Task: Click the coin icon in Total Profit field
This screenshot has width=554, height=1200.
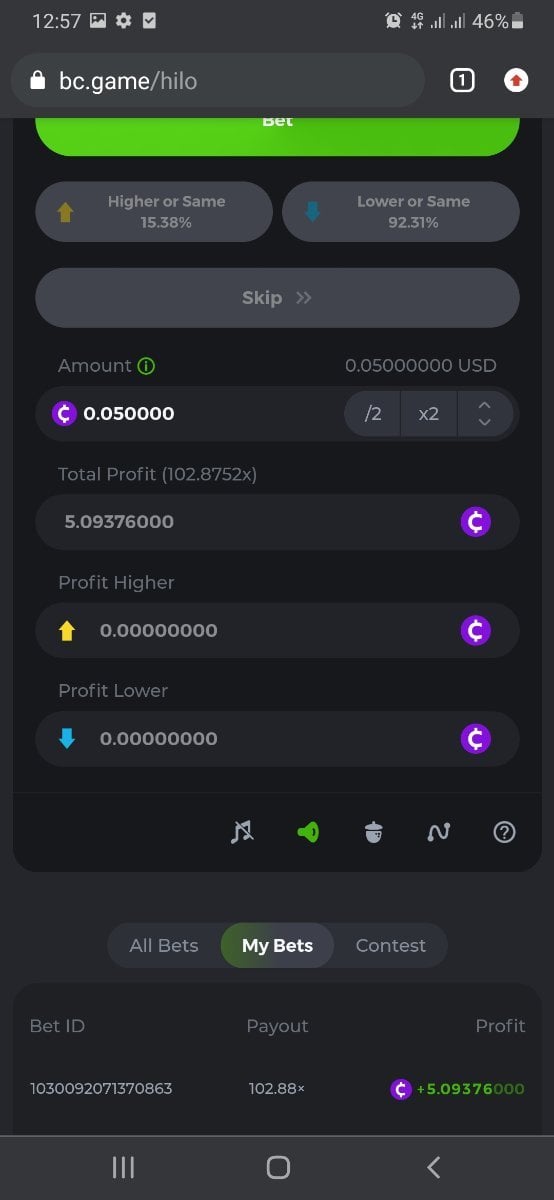Action: [476, 522]
